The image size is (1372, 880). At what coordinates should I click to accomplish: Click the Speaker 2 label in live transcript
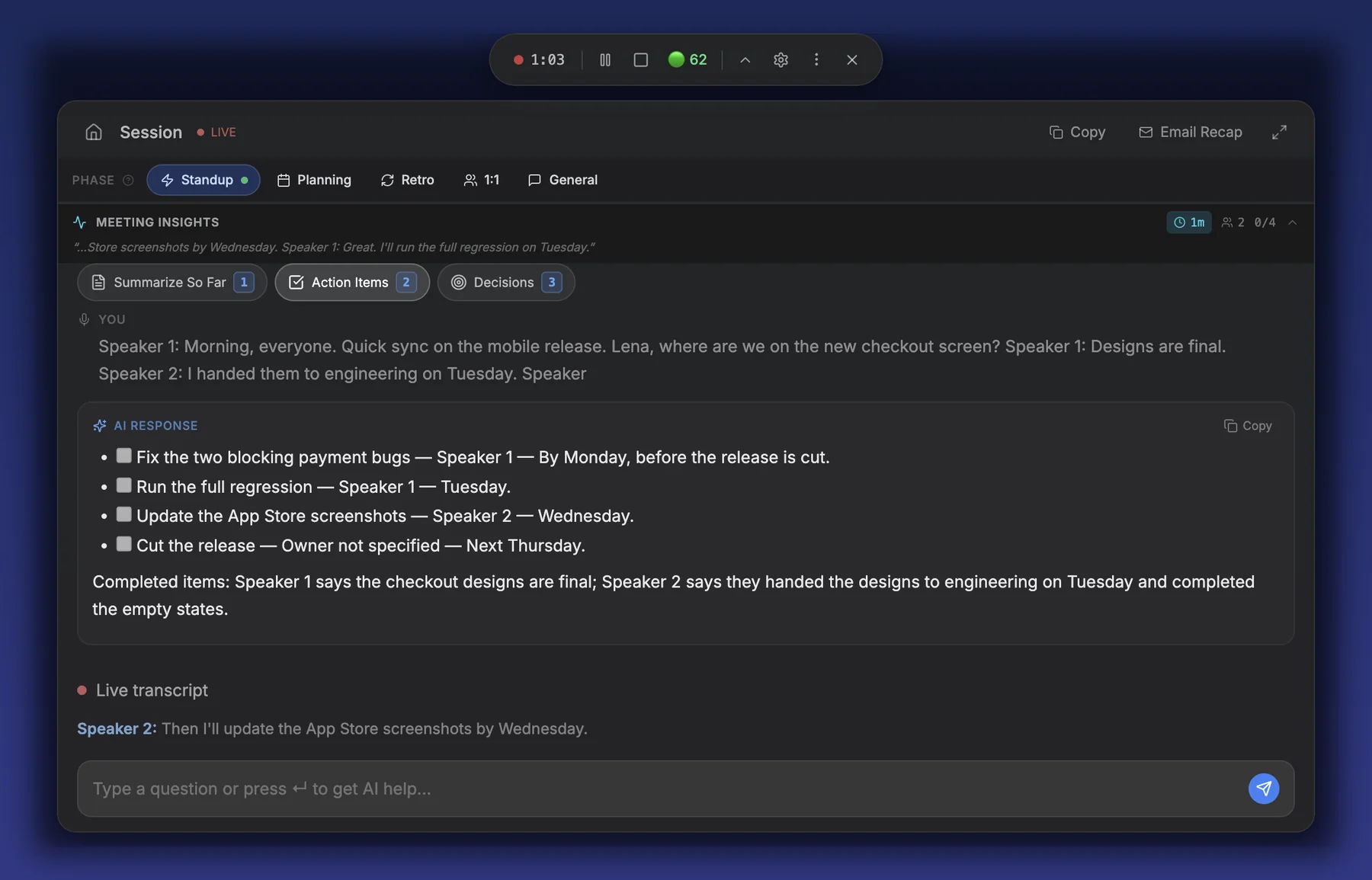[117, 728]
